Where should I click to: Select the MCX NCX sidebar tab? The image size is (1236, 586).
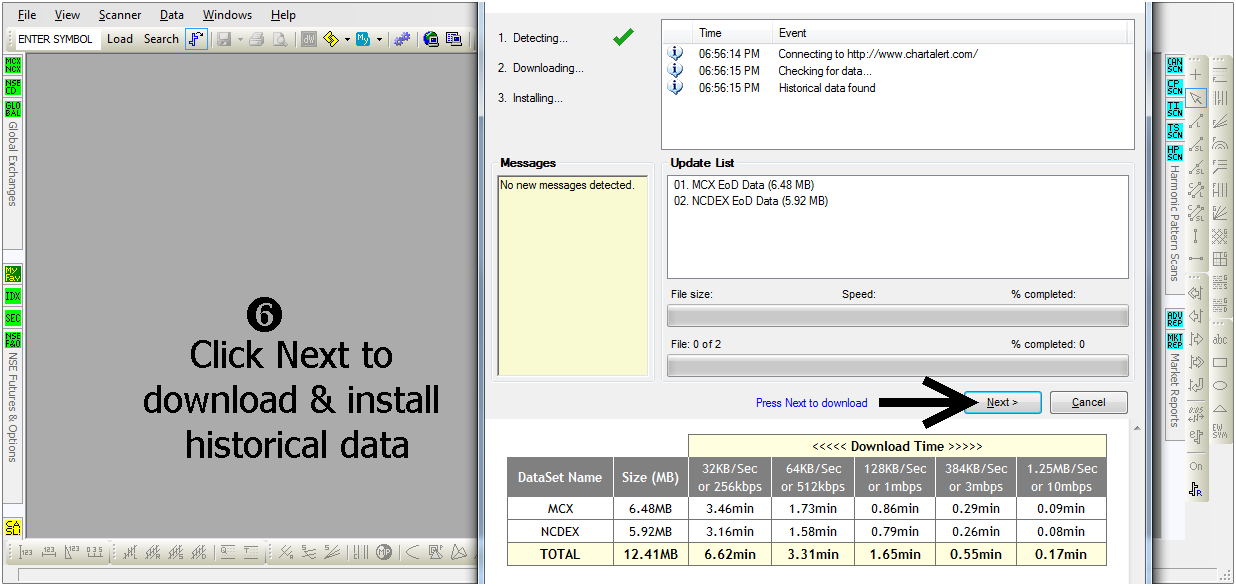(x=13, y=66)
